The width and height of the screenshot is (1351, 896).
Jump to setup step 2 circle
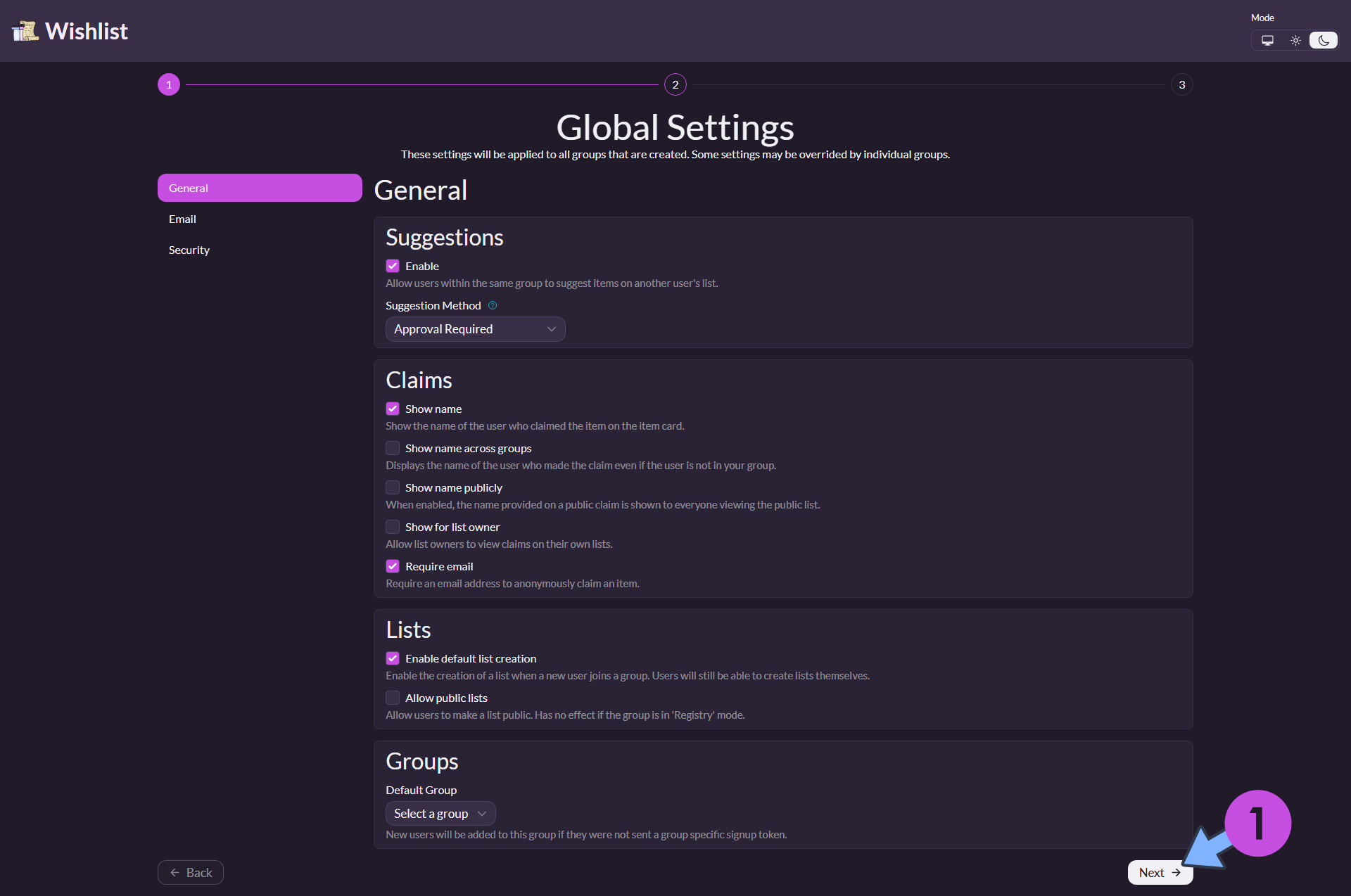point(675,84)
